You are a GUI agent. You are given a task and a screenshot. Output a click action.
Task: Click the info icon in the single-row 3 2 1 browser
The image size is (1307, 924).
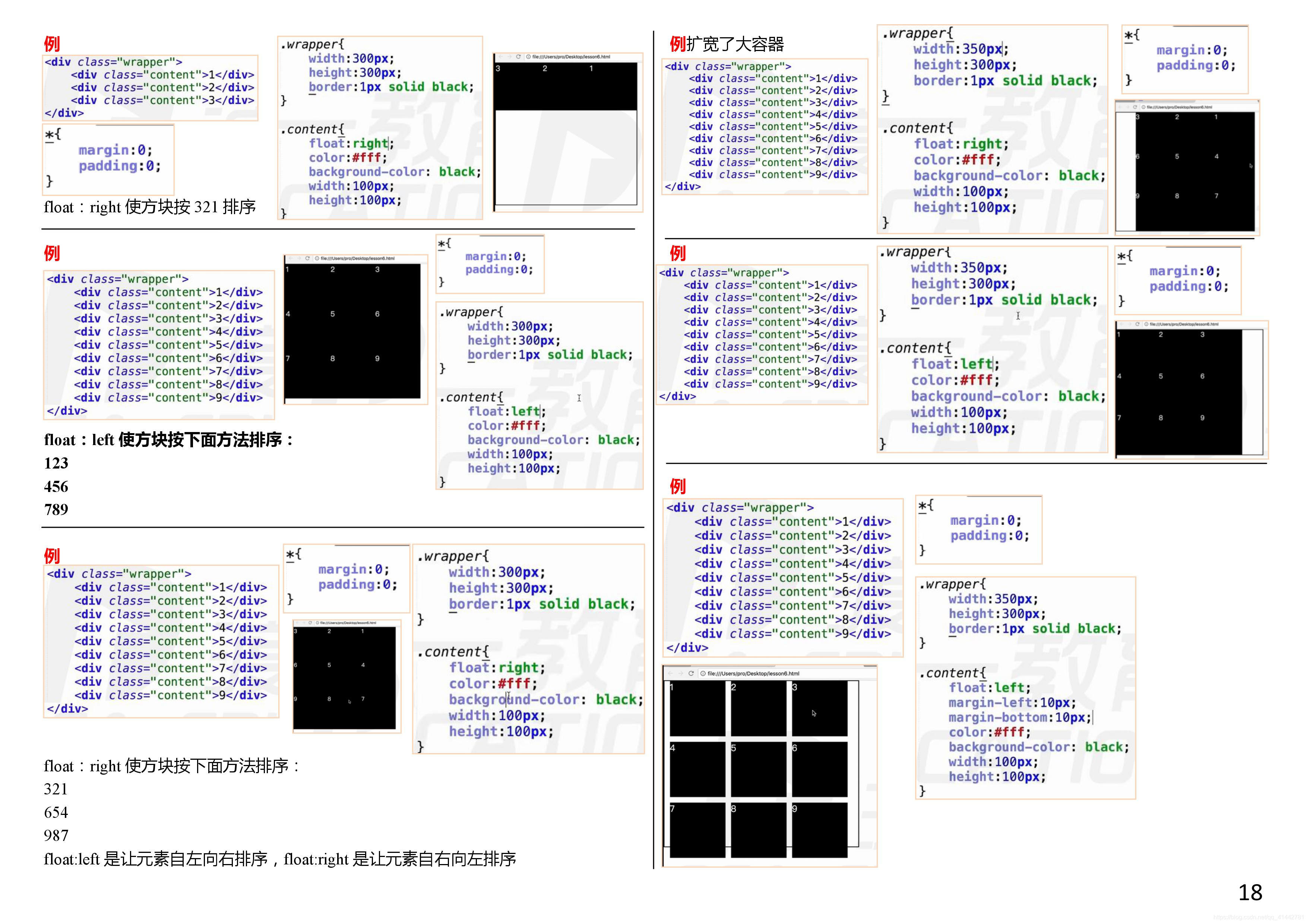click(528, 57)
